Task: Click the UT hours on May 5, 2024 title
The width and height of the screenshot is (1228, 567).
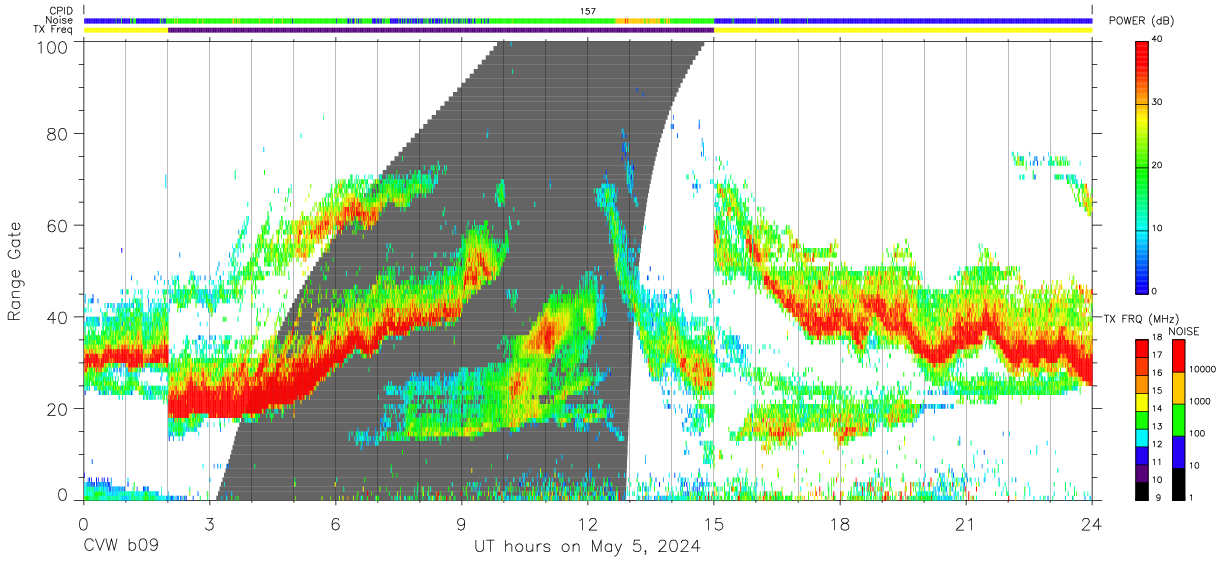Action: 587,547
